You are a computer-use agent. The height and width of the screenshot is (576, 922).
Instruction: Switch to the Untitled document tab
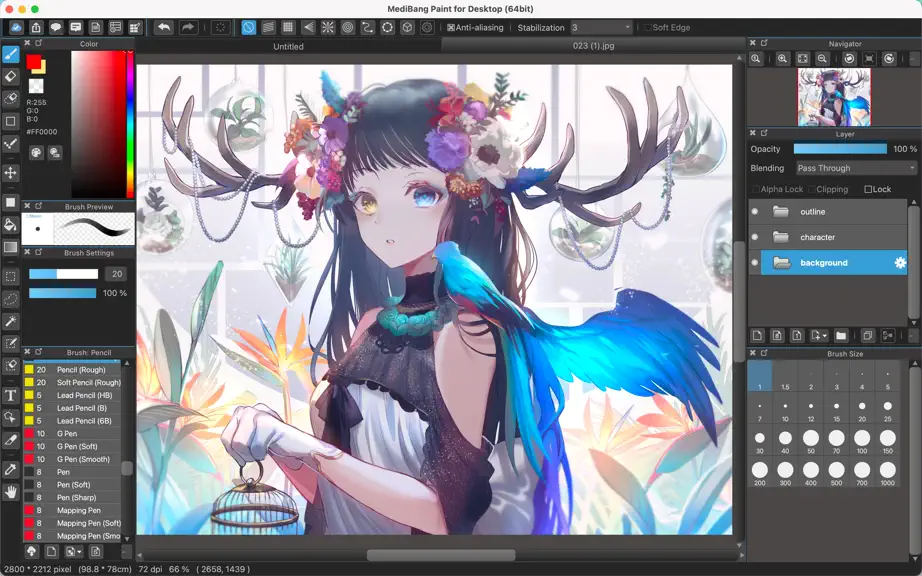tap(288, 46)
